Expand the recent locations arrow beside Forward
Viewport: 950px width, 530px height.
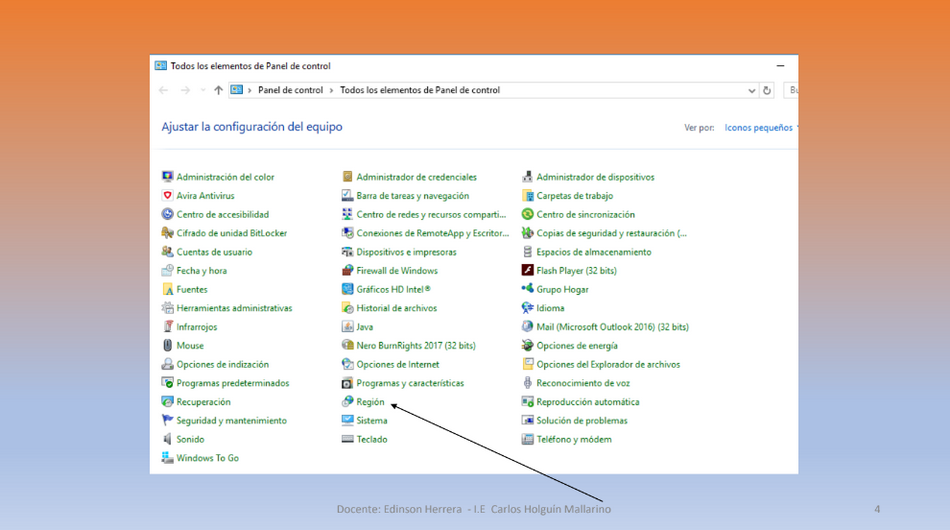(x=202, y=90)
